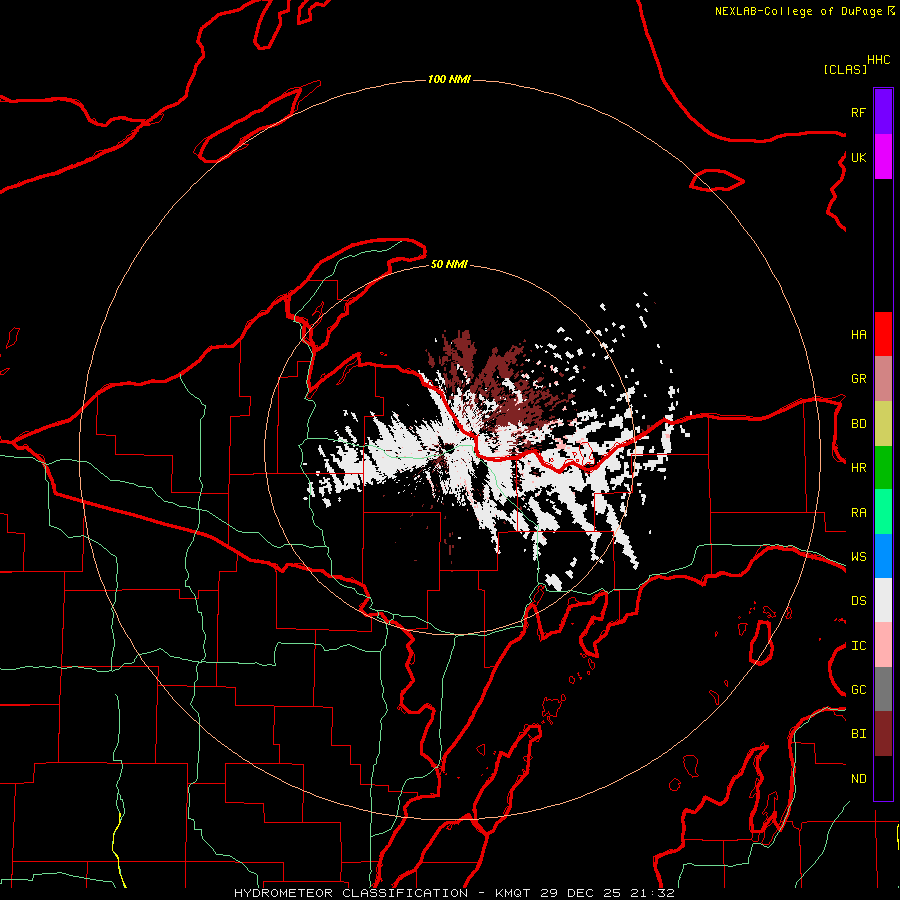Click the UK magenta legend swatch

tap(883, 157)
